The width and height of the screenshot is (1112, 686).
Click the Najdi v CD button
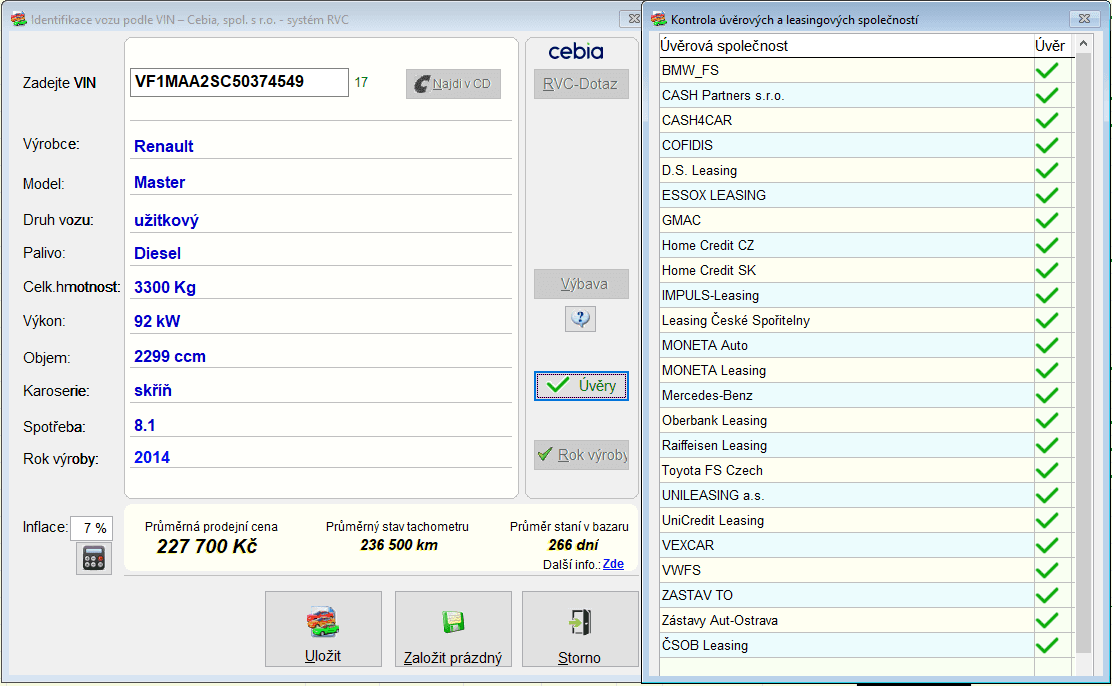coord(453,84)
